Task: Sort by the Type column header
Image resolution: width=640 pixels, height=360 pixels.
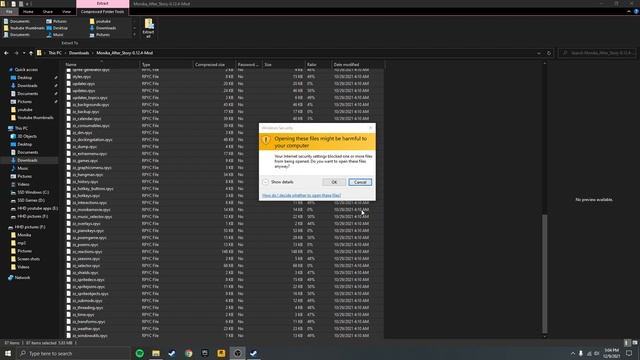Action: (x=167, y=64)
